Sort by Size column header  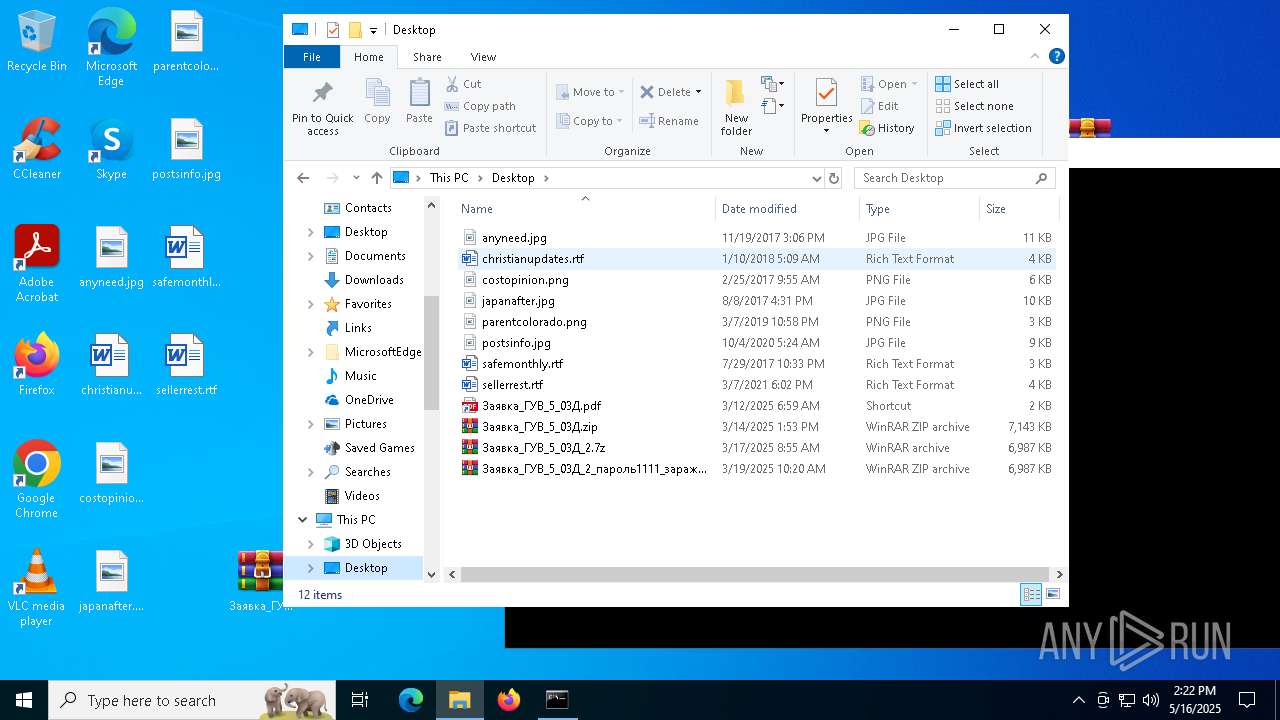point(1018,209)
